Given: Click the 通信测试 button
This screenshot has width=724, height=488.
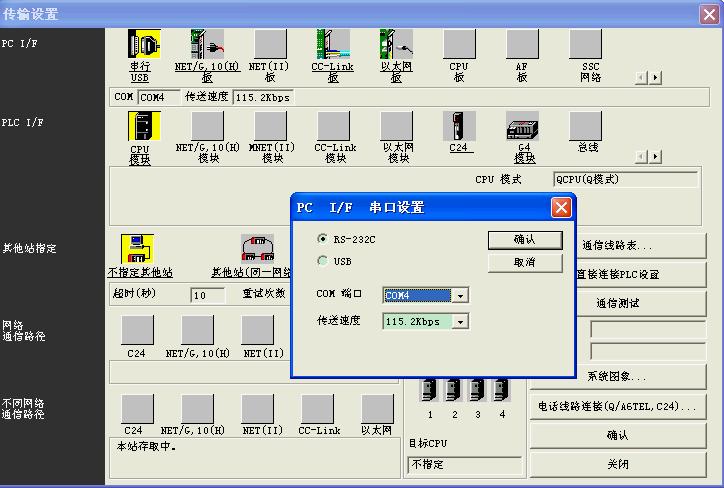Looking at the screenshot, I should click(x=617, y=303).
